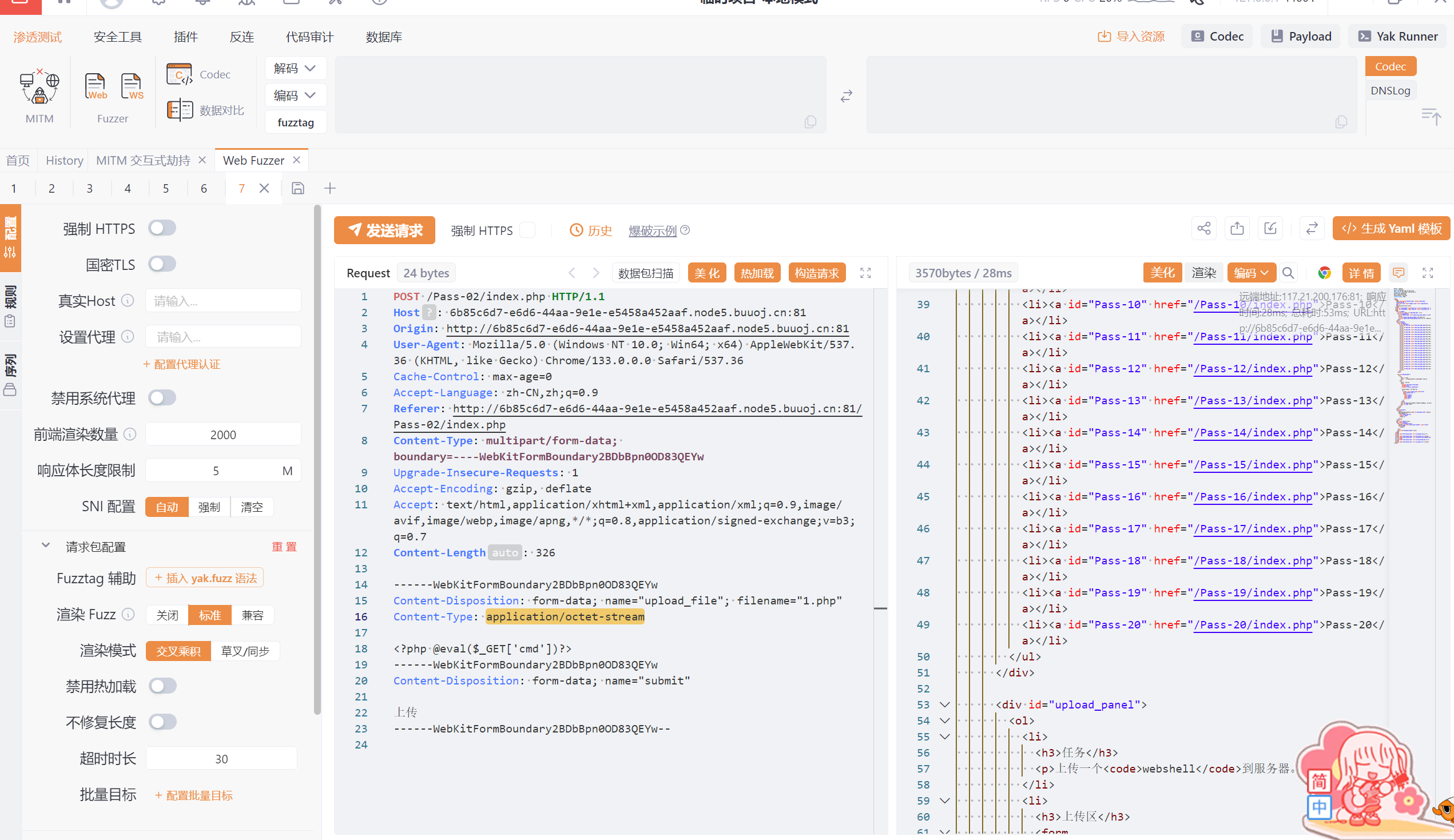This screenshot has width=1454, height=840.
Task: Click the 真实Host input field
Action: click(x=223, y=301)
